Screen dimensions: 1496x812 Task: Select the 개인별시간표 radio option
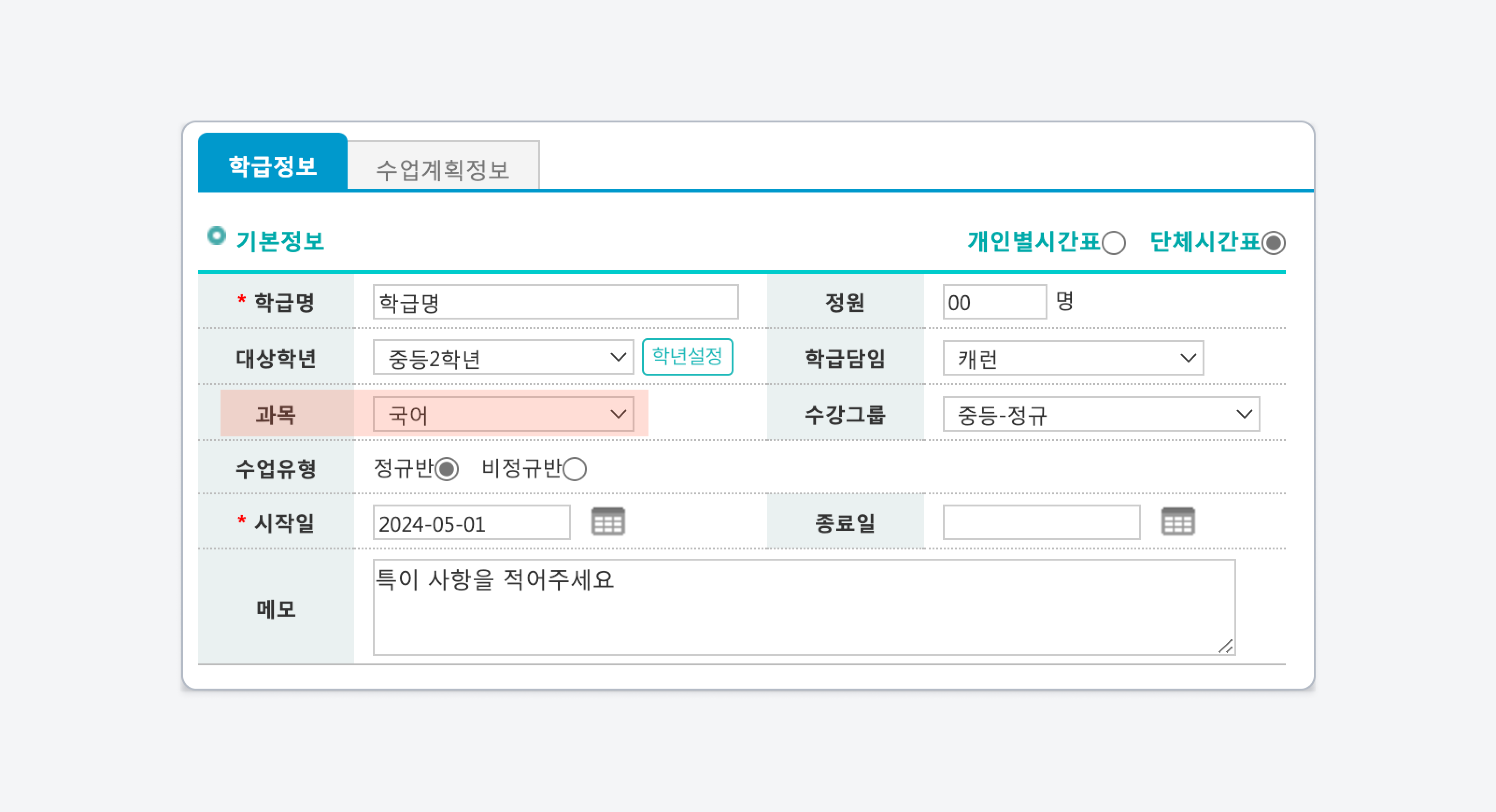tap(1113, 243)
